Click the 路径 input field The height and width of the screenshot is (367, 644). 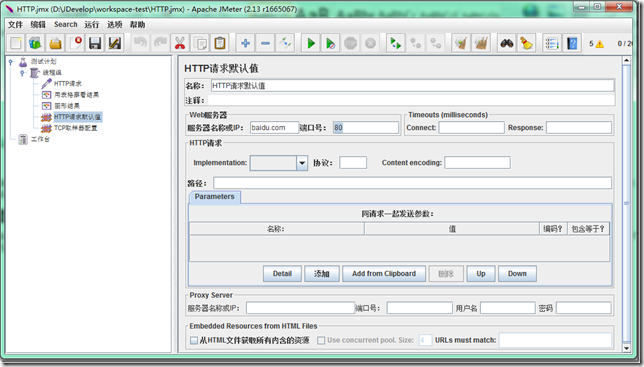coord(412,183)
